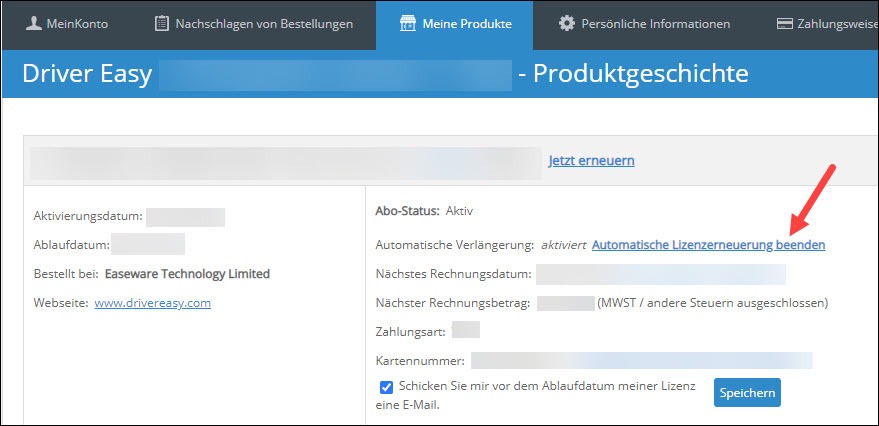
Task: Click the Zahlungsart label
Action: [410, 332]
